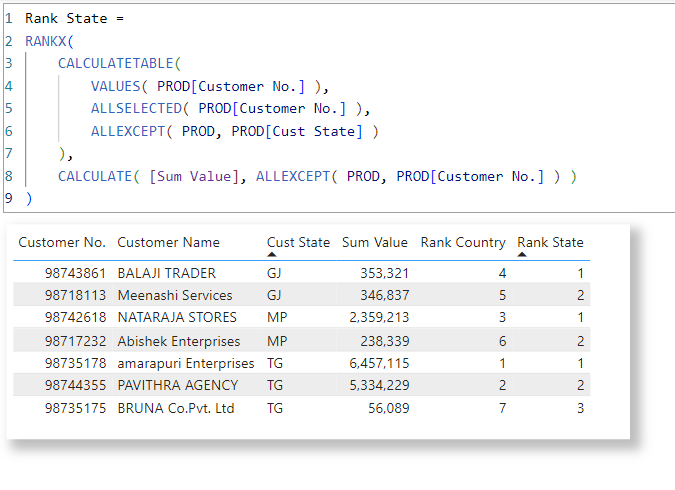The height and width of the screenshot is (490, 675).
Task: Click sort arrow under Rank State
Action: [522, 254]
